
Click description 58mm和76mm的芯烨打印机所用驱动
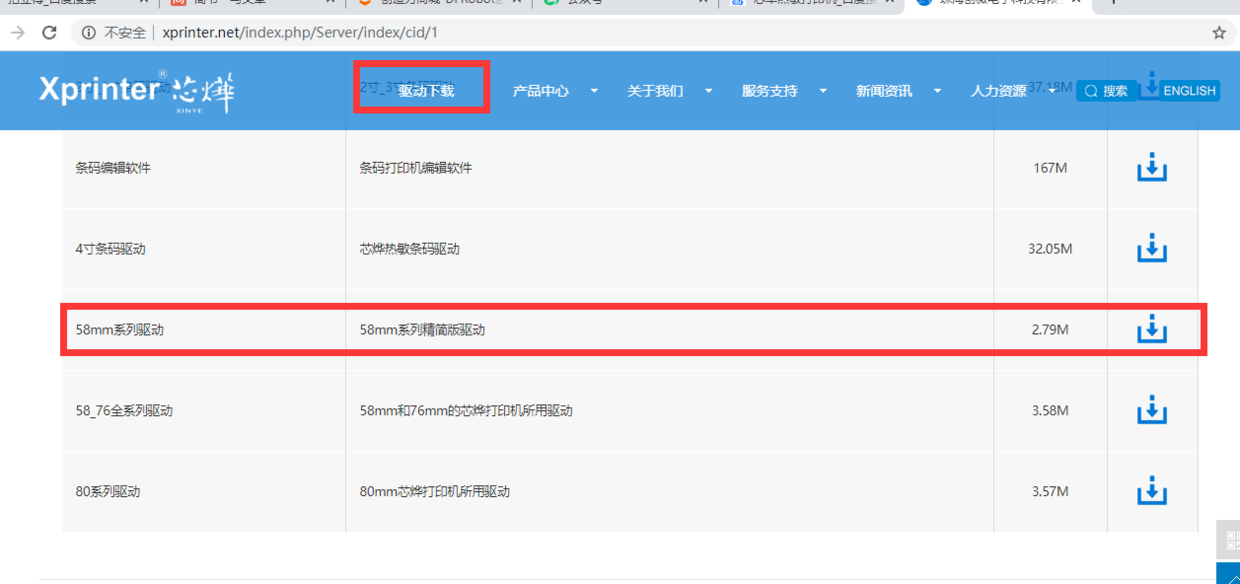click(x=466, y=411)
